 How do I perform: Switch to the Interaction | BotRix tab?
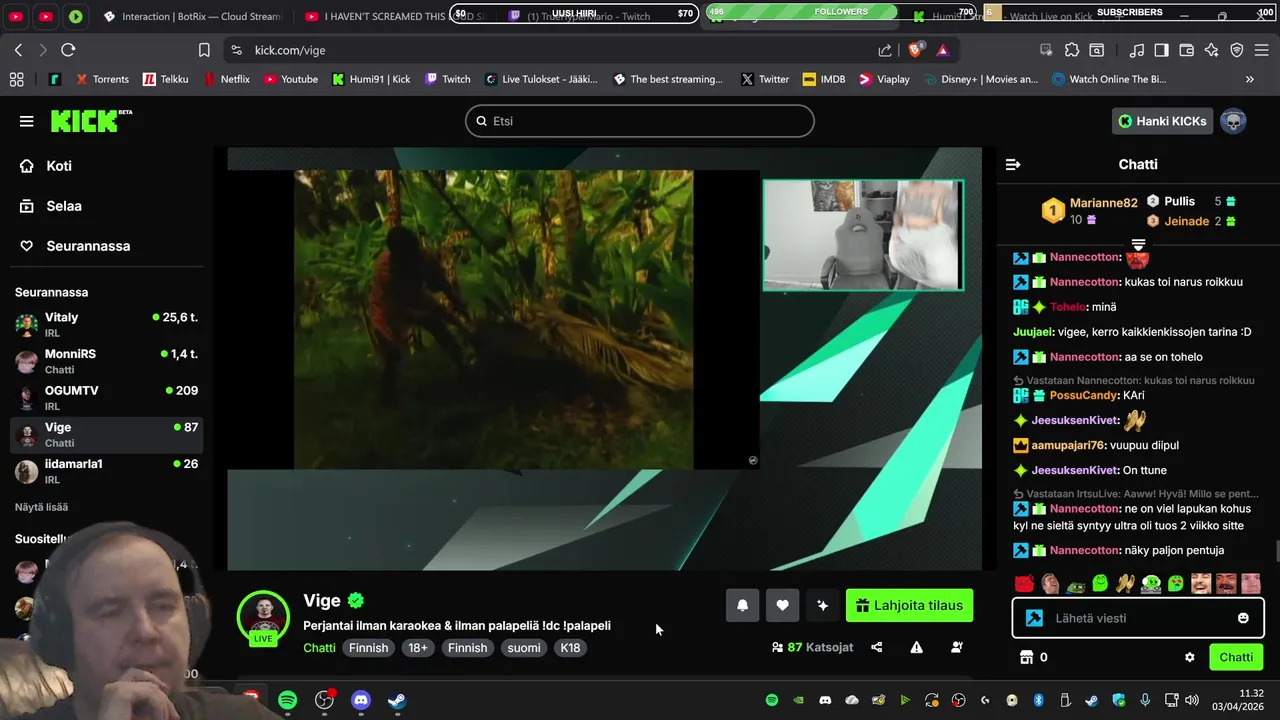click(x=192, y=17)
